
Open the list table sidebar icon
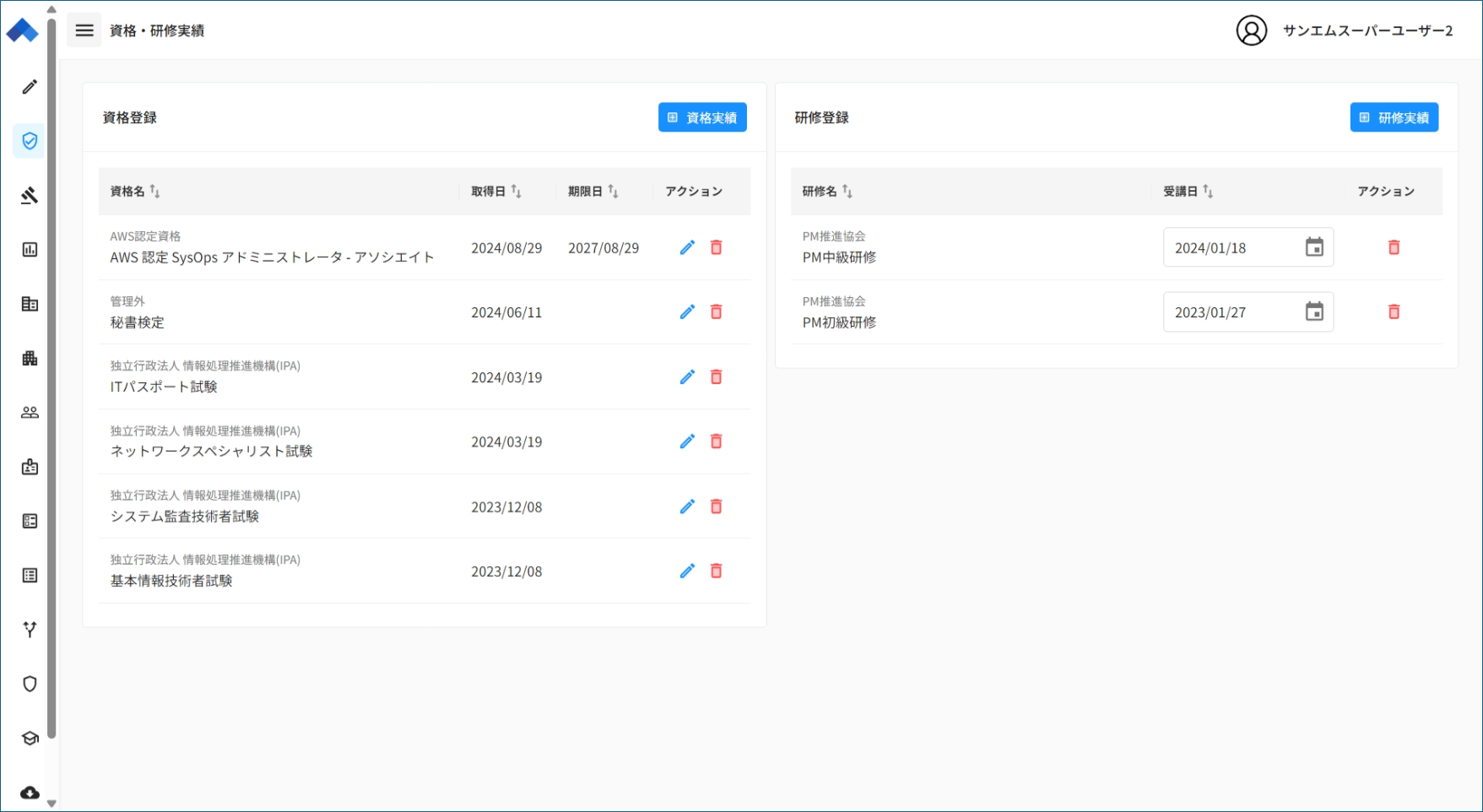(30, 576)
